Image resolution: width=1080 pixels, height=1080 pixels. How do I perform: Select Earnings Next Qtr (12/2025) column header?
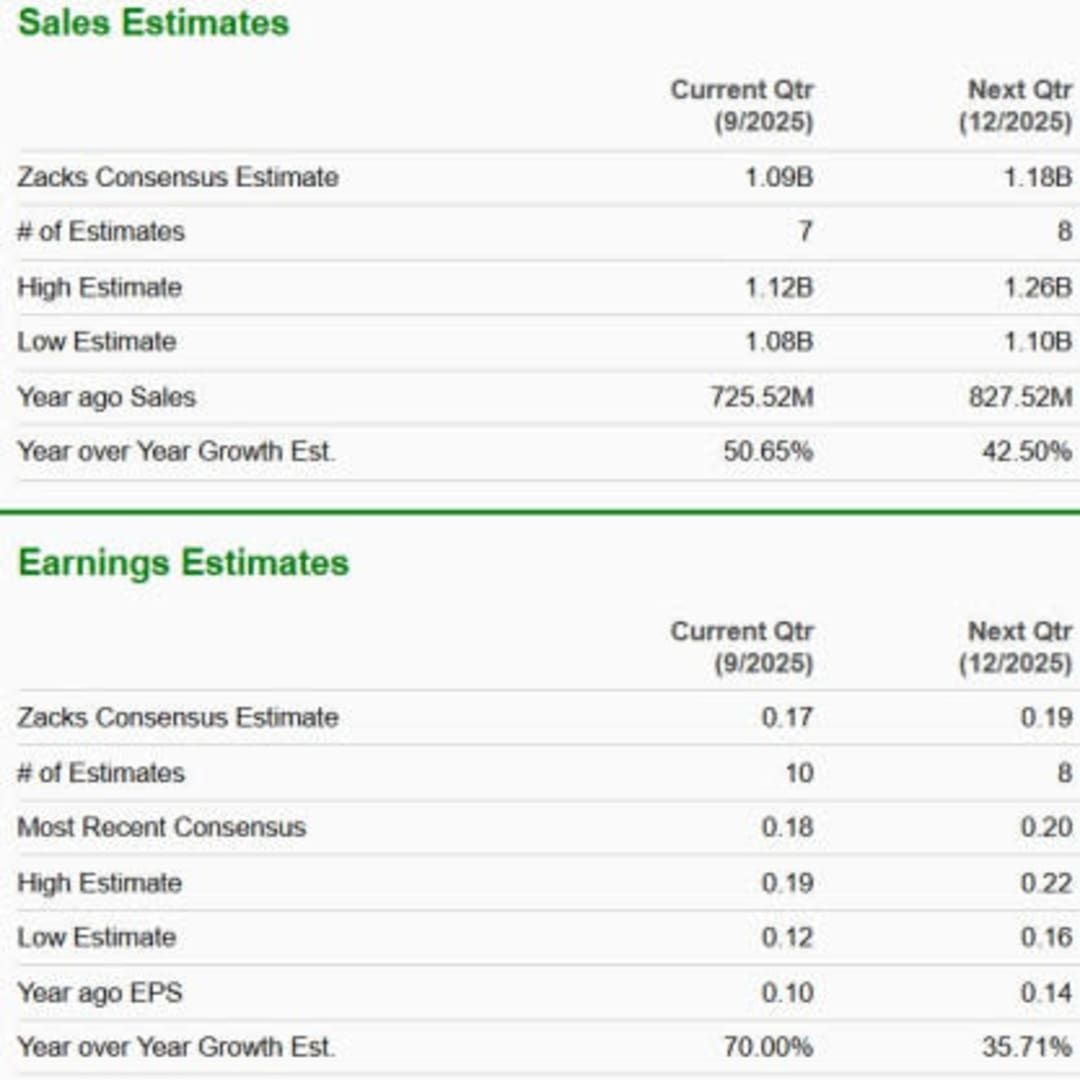[x=1016, y=647]
